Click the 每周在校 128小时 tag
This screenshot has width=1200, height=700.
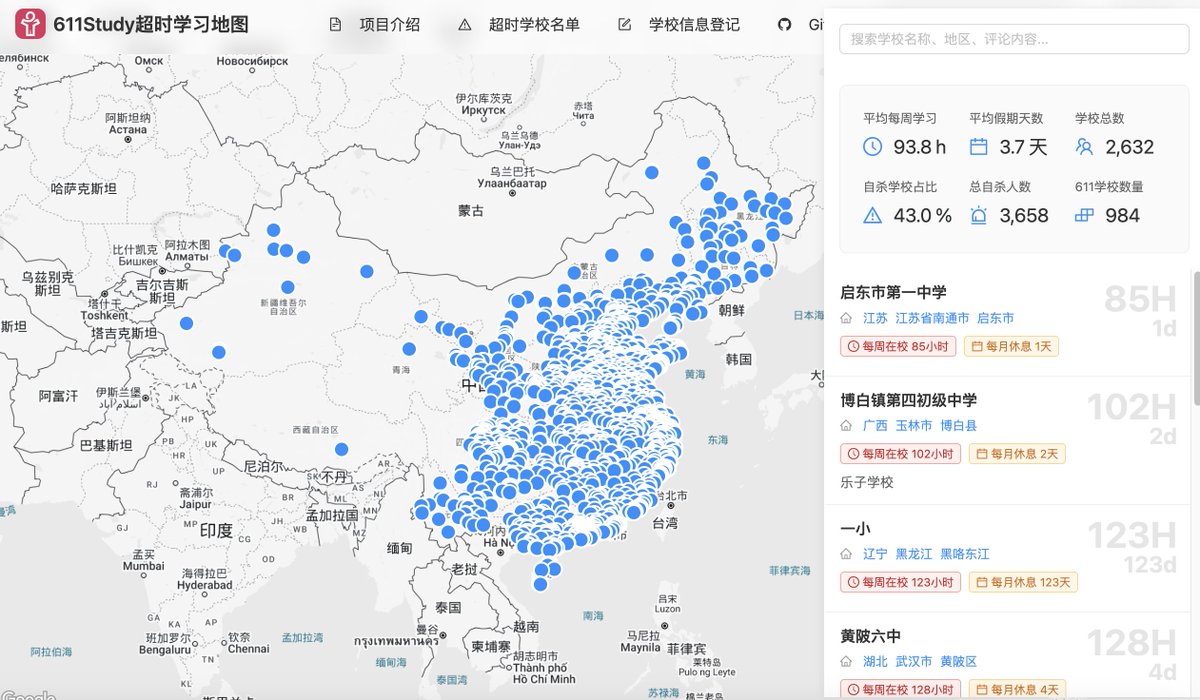[x=900, y=689]
